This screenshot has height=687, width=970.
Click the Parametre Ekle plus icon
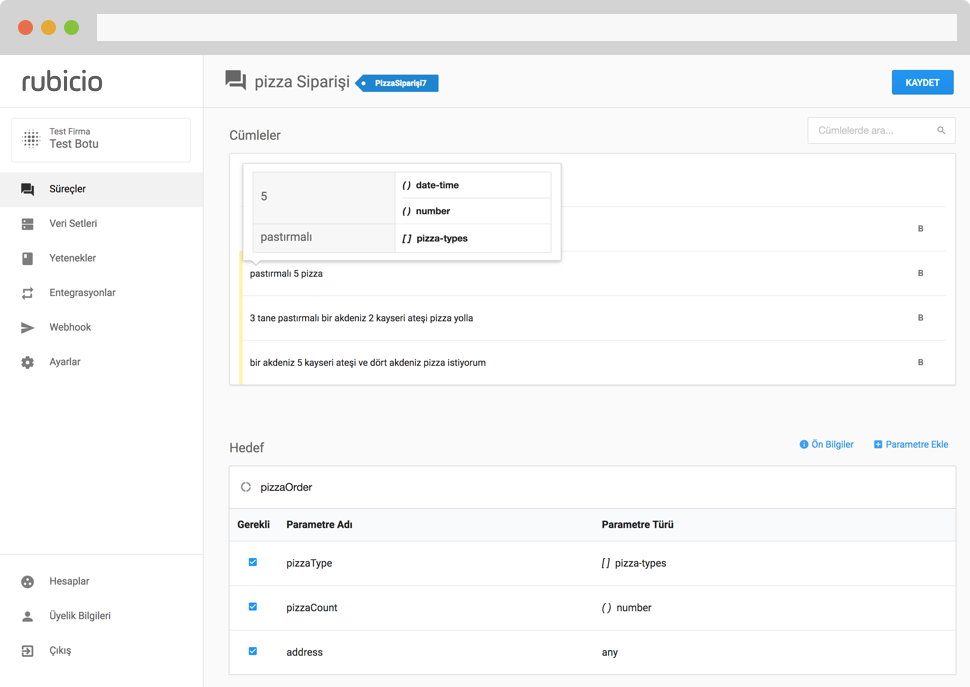coord(878,445)
